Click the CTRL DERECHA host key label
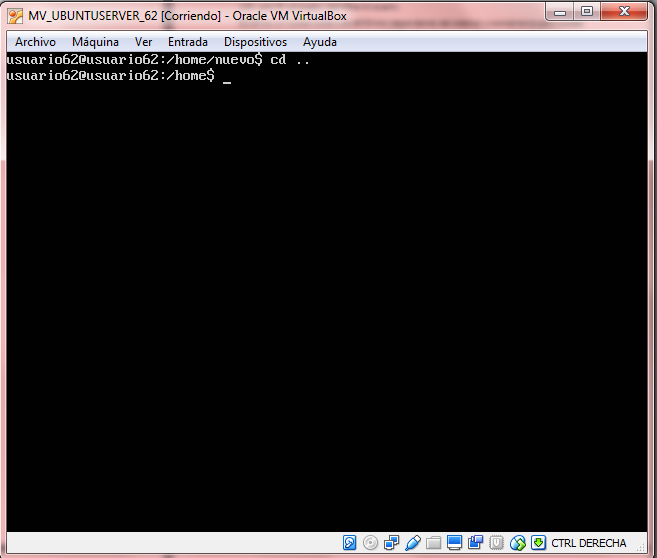This screenshot has height=558, width=657. [x=589, y=543]
